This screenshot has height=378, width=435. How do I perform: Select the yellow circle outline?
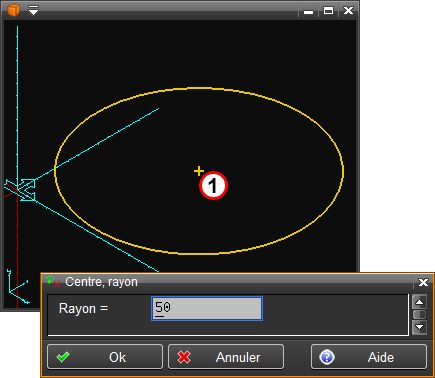tap(199, 171)
